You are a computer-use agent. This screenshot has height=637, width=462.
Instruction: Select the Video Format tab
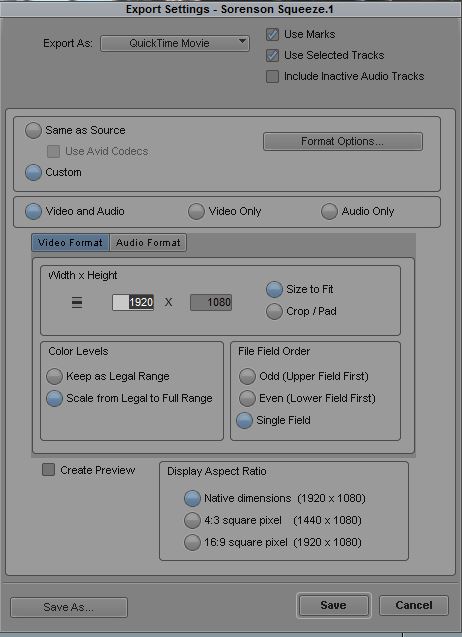[x=70, y=243]
